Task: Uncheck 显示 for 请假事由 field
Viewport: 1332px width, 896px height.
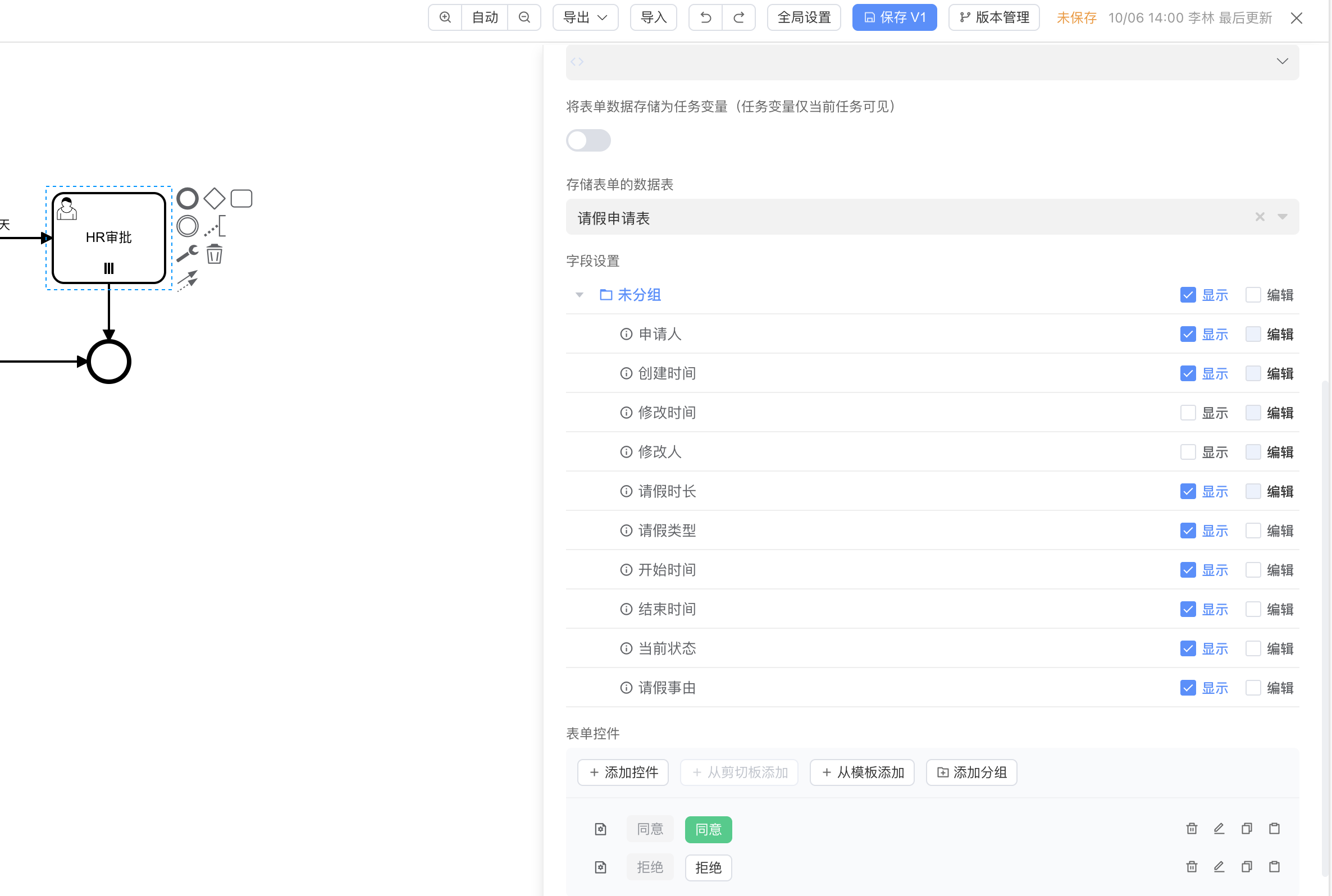Action: [x=1188, y=687]
